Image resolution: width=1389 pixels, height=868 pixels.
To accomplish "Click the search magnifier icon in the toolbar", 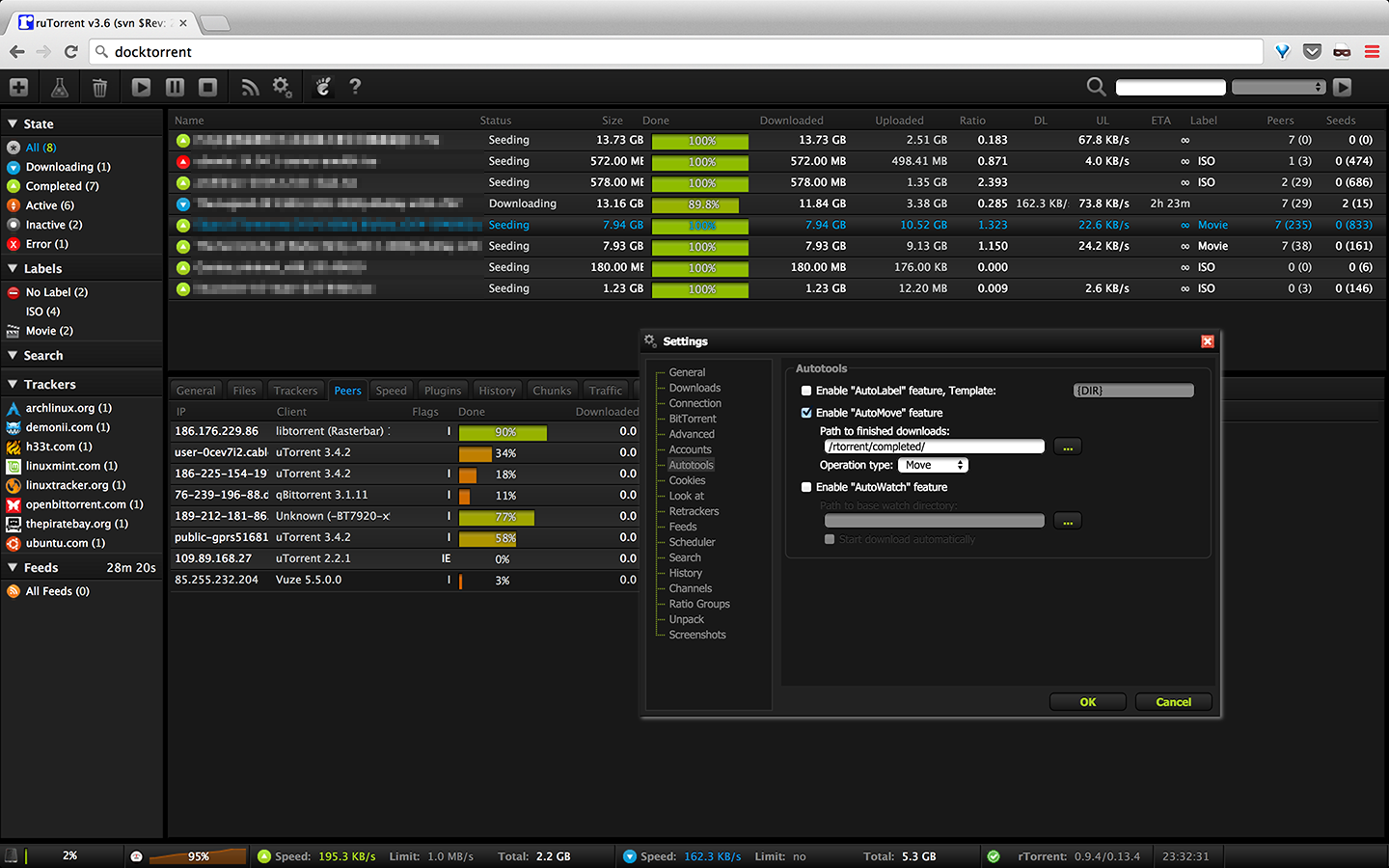I will pyautogui.click(x=1096, y=87).
